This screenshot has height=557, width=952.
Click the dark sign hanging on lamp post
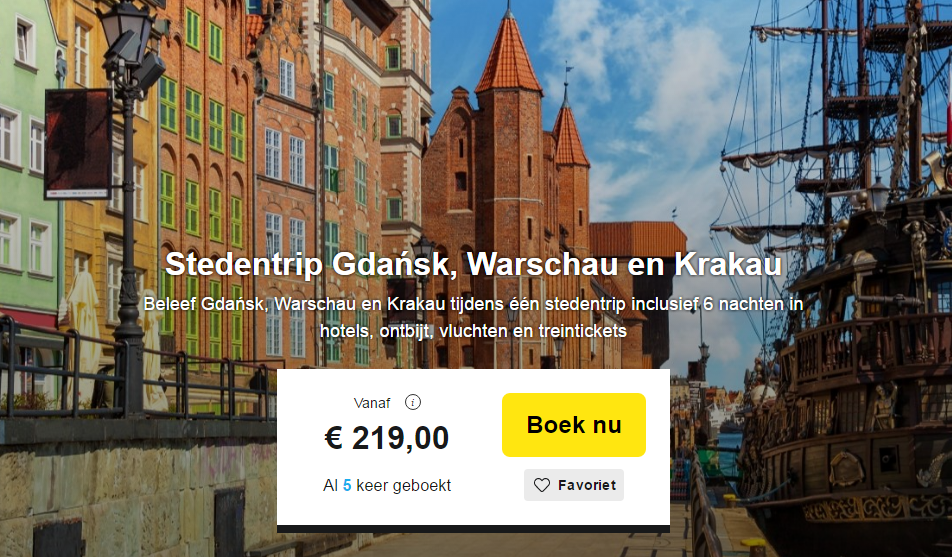click(x=78, y=143)
